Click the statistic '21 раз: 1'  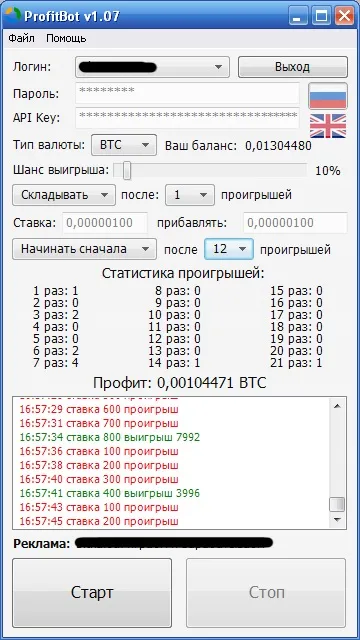click(296, 362)
